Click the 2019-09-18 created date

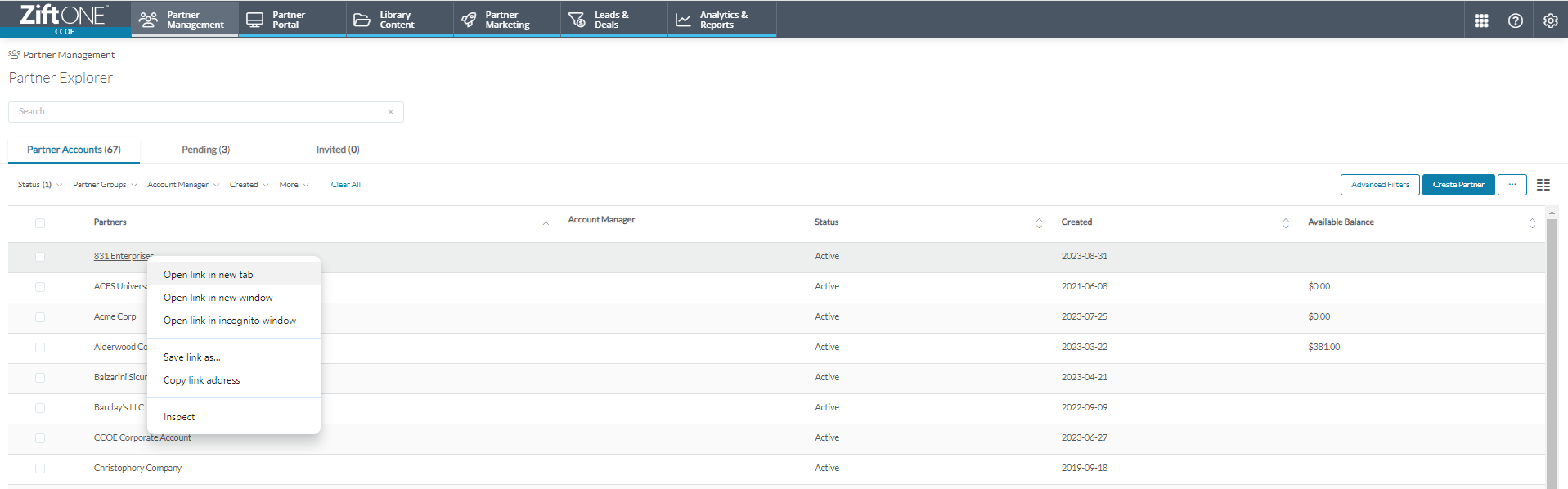point(1085,468)
